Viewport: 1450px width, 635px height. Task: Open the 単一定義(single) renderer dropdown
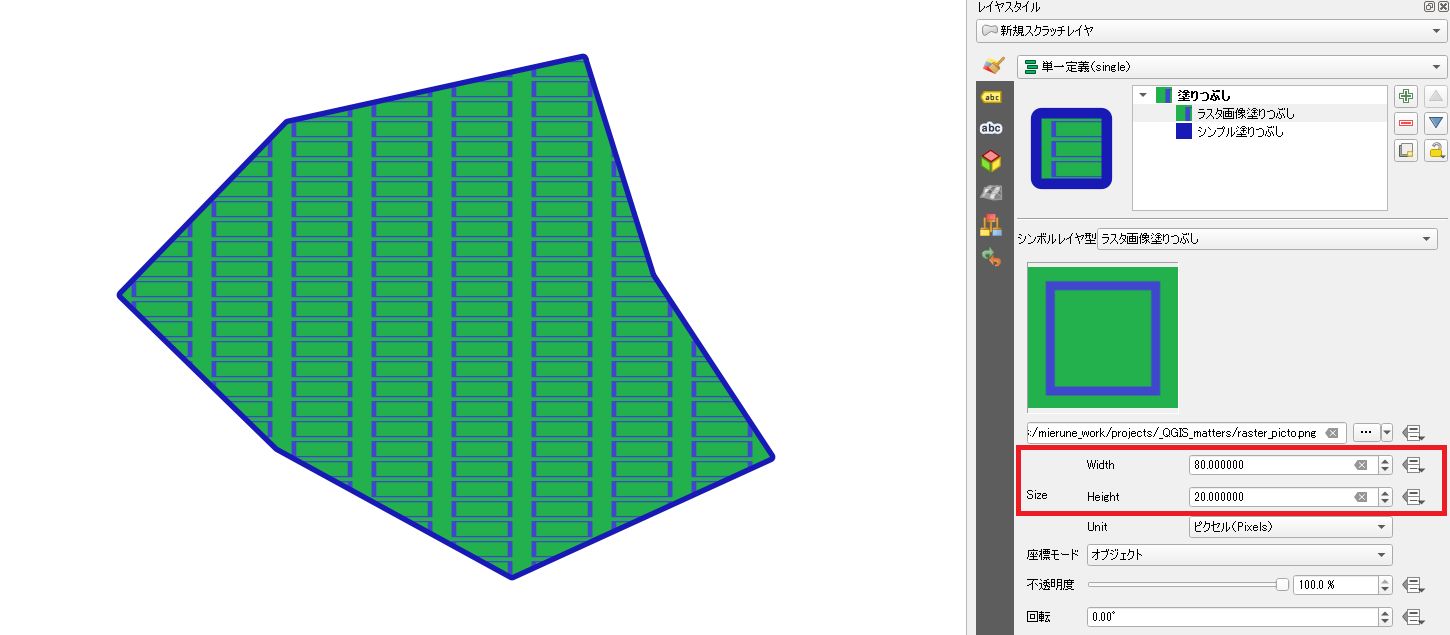click(x=1232, y=67)
